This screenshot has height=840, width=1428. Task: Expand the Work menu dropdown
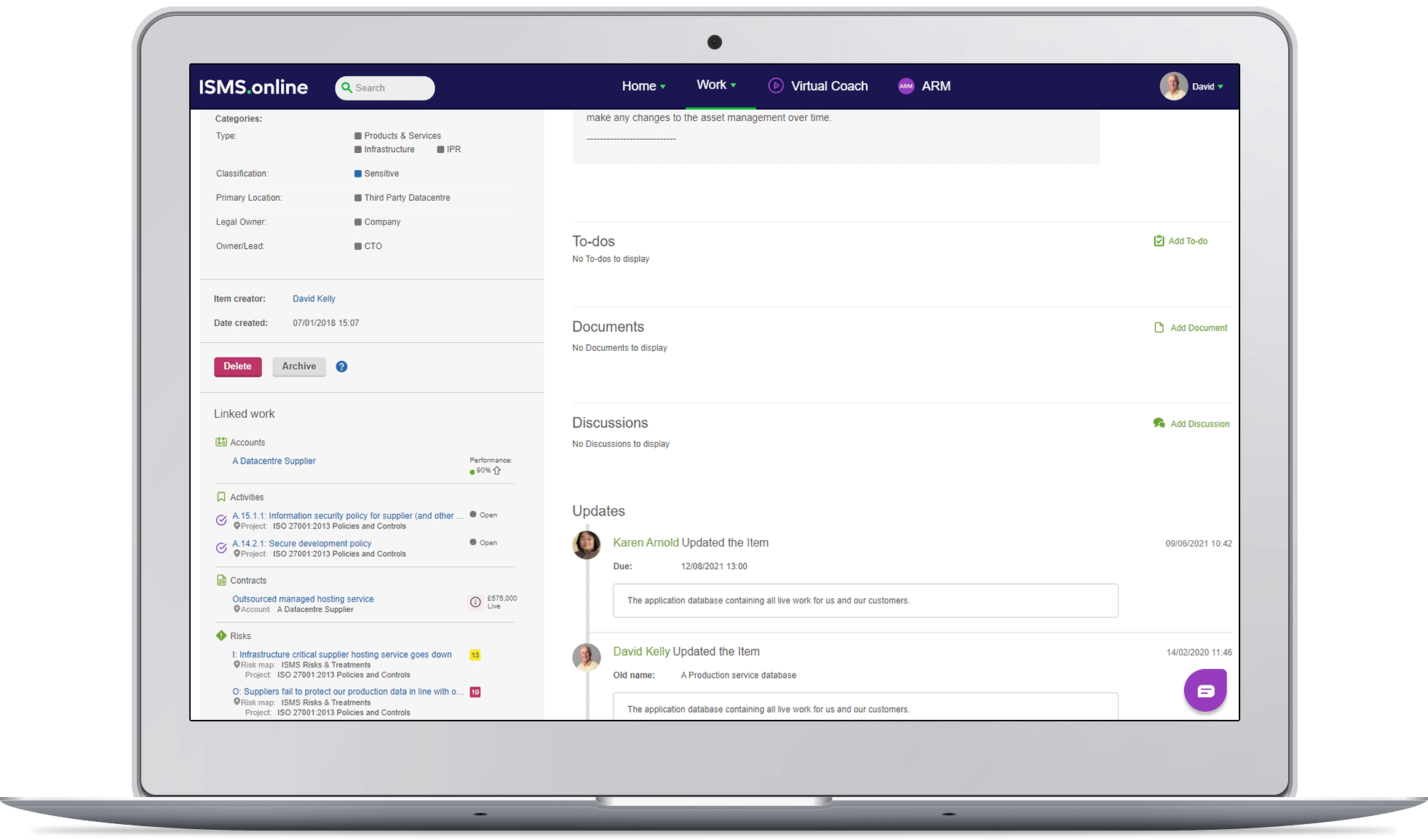[716, 85]
